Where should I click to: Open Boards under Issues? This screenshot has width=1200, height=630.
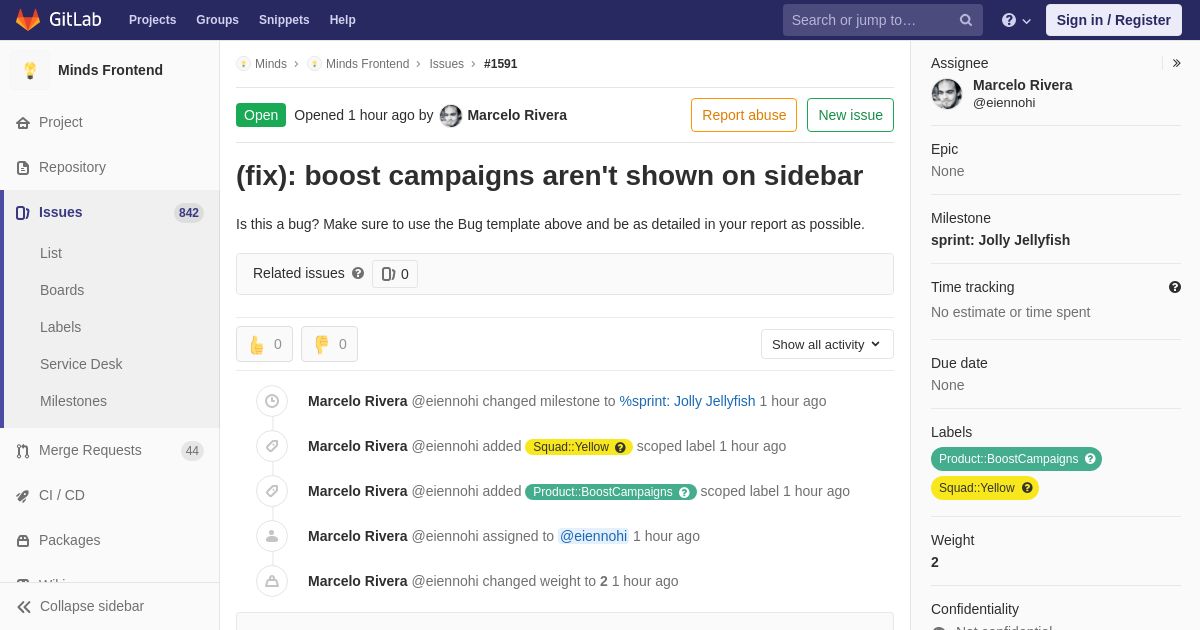tap(62, 290)
